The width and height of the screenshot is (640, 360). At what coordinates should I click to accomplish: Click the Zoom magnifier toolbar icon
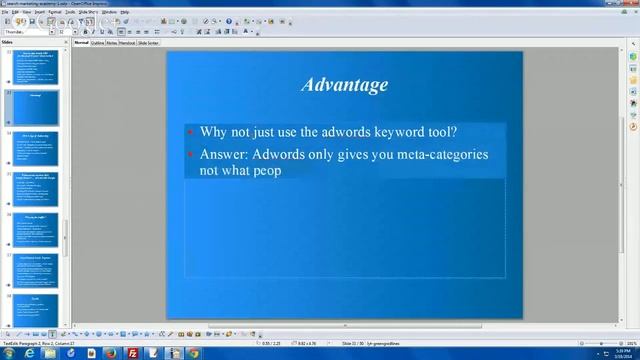(x=214, y=21)
